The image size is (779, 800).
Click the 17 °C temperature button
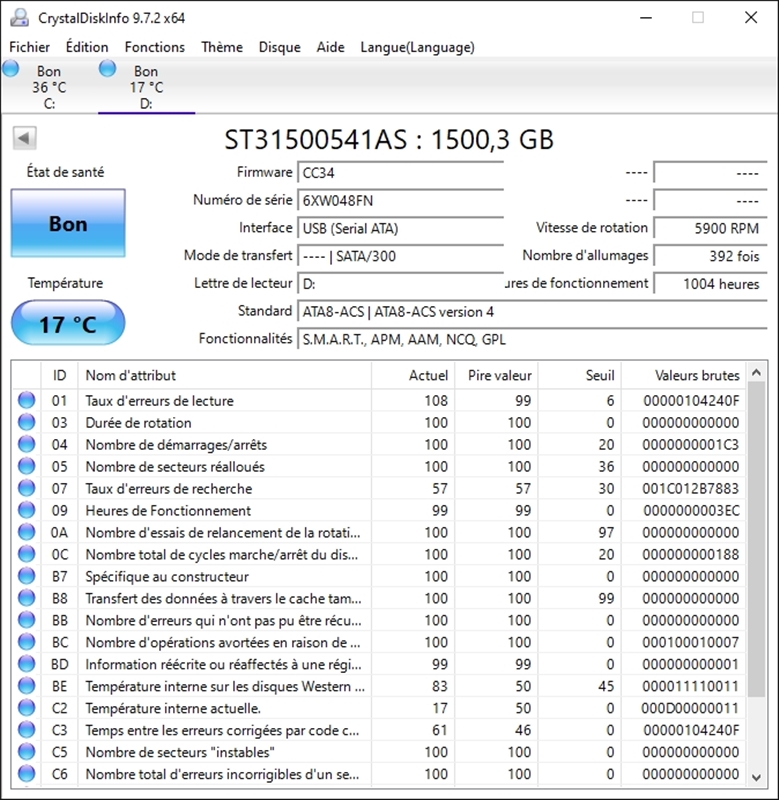[x=68, y=324]
